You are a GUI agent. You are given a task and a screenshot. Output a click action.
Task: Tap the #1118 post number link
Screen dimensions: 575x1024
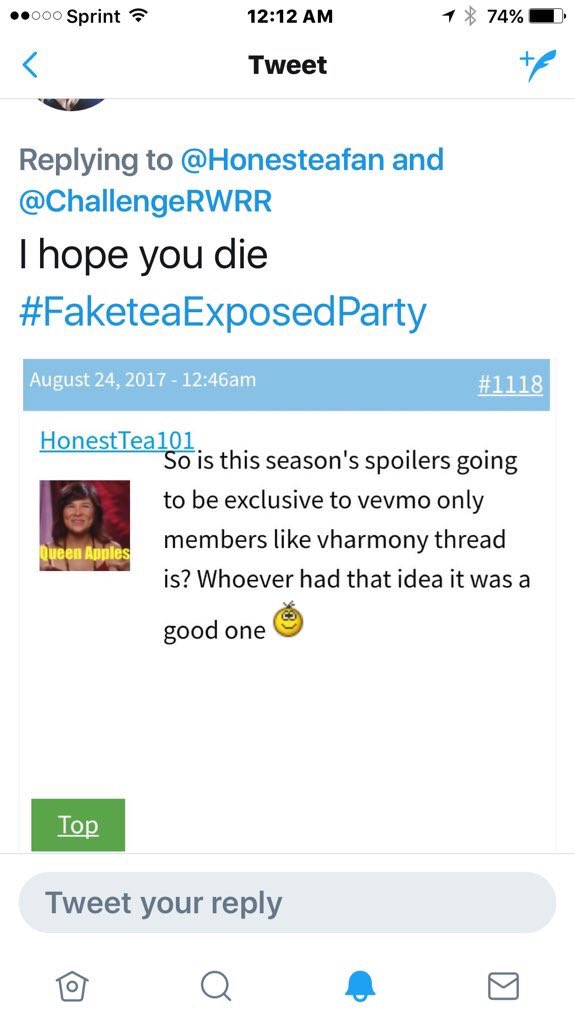510,384
